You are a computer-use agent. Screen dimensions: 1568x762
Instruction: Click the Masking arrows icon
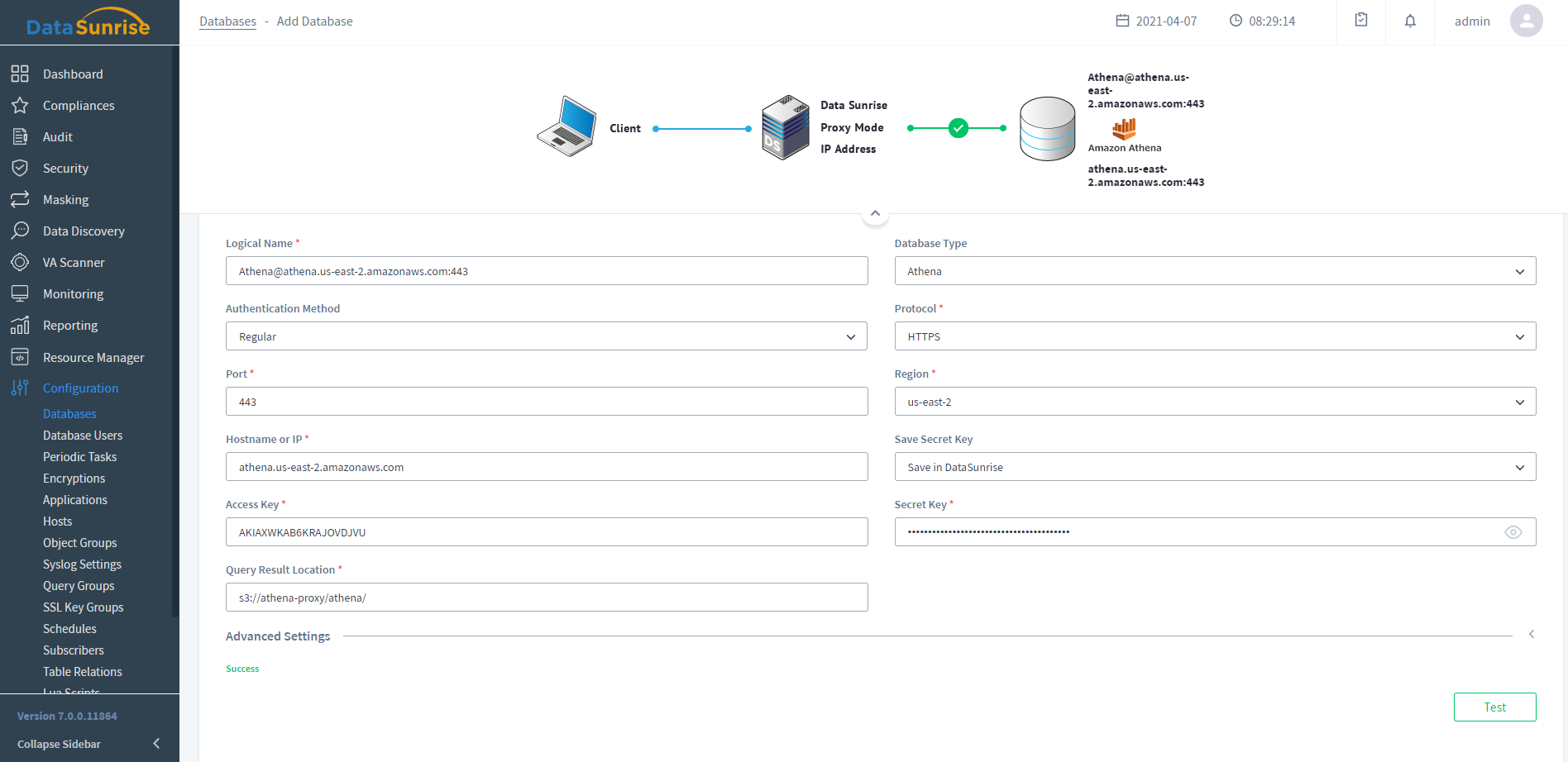click(20, 200)
